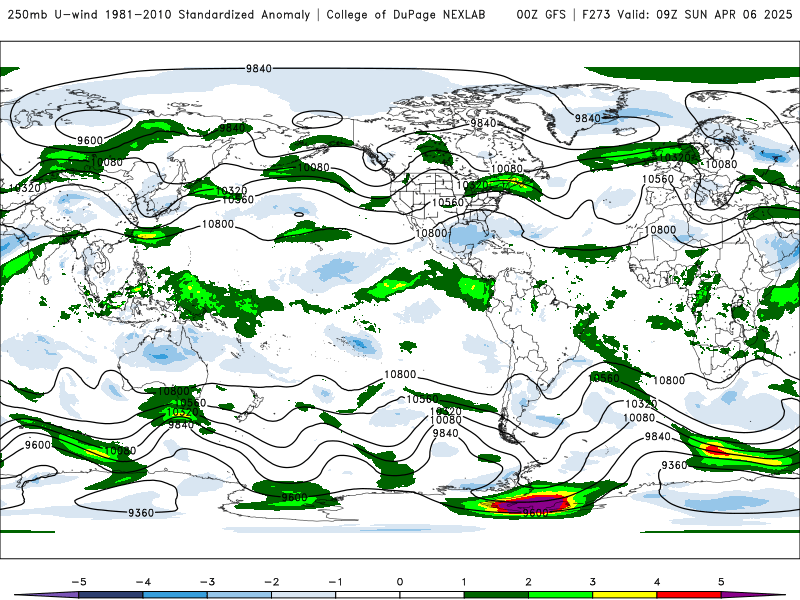Click the red 4-to-5 colorbar segment
The image size is (800, 600).
pos(689,595)
